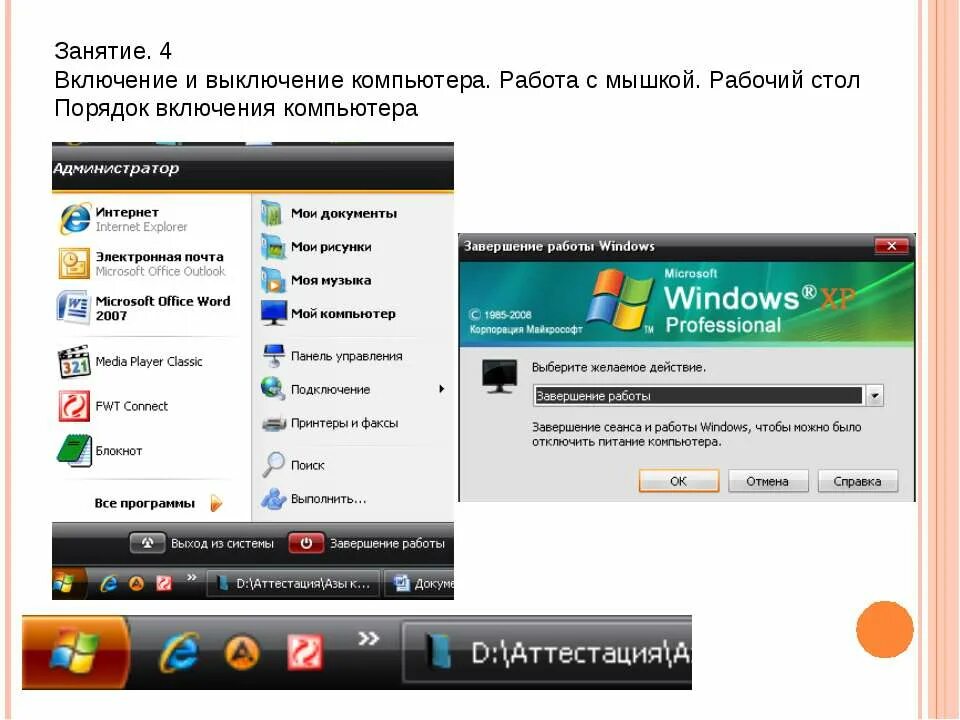This screenshot has height=720, width=960.
Task: Launch Microsoft Office Word 2007 icon
Action: [x=73, y=307]
